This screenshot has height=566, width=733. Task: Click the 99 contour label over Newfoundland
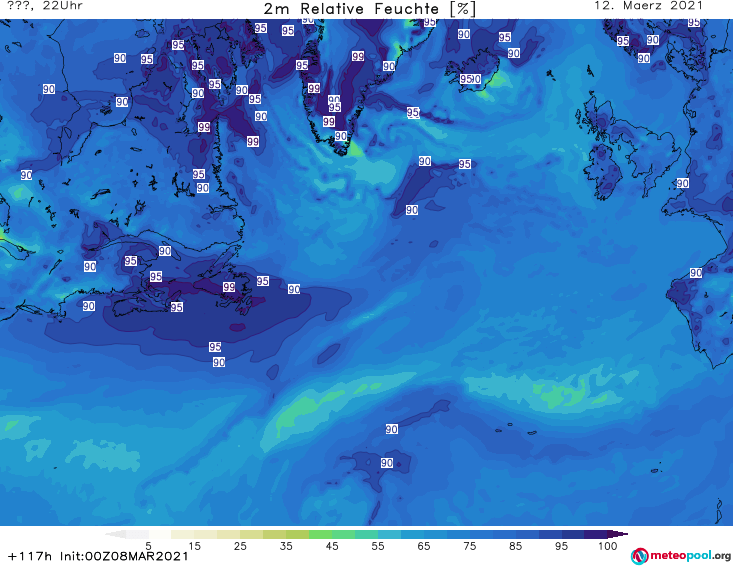coord(229,287)
